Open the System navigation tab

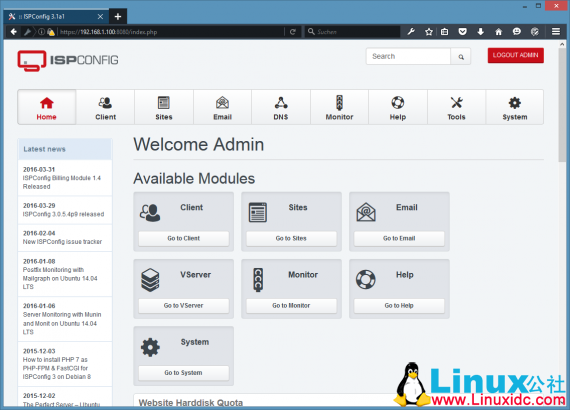coord(515,107)
